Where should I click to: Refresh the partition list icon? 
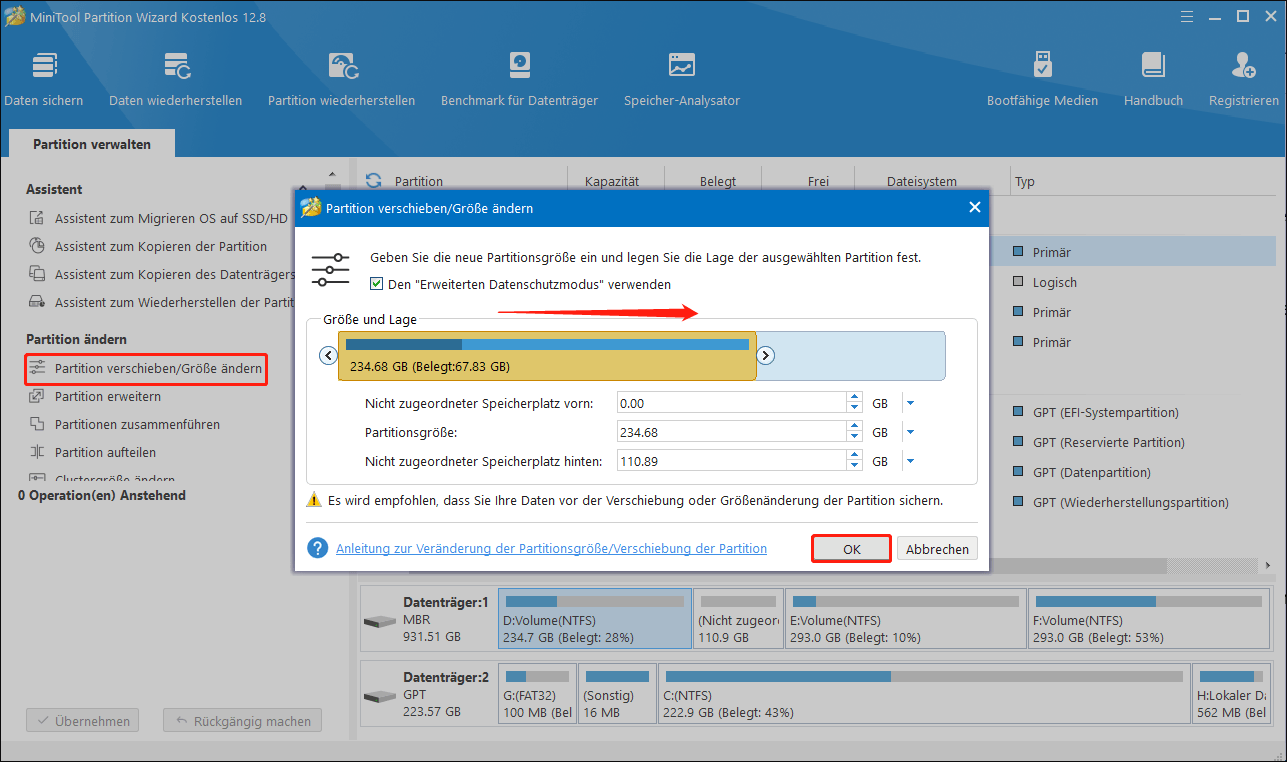click(374, 181)
